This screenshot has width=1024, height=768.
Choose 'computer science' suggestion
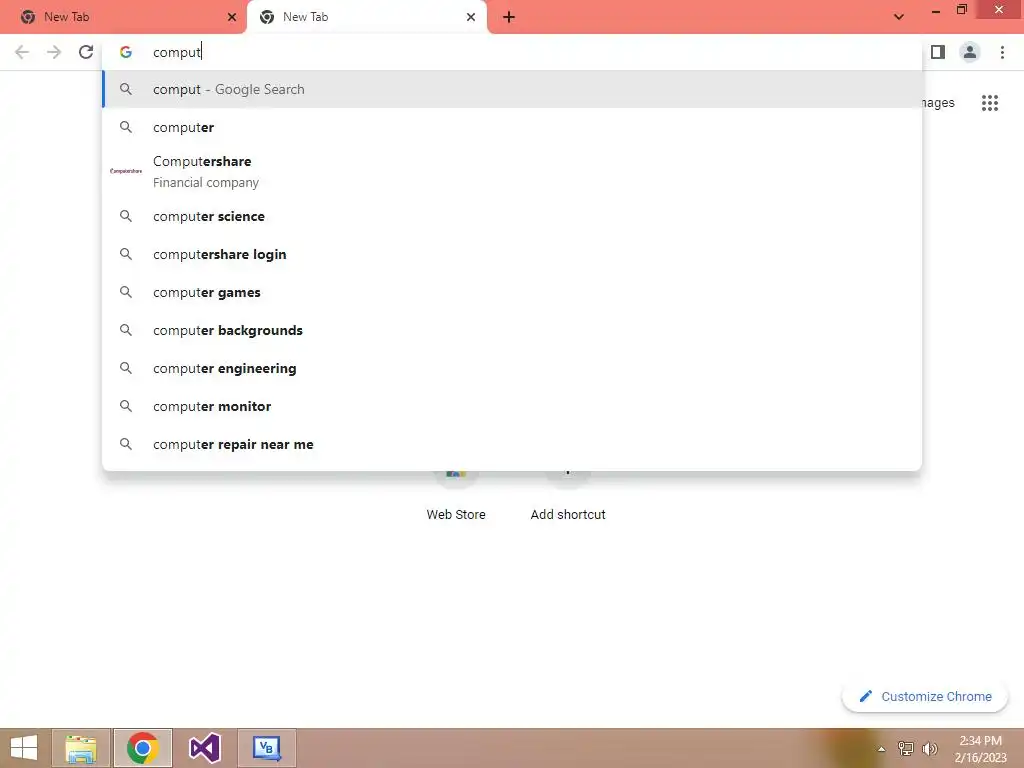512,216
